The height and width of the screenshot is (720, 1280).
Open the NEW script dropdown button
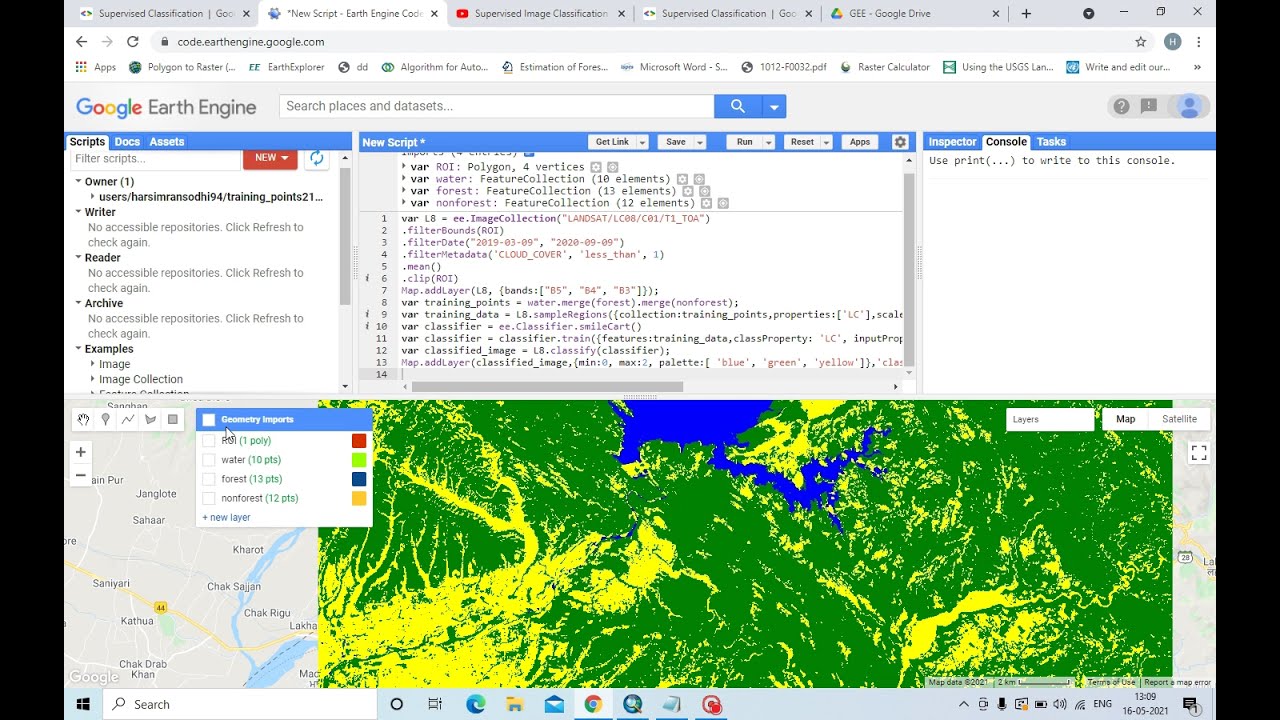tap(270, 158)
